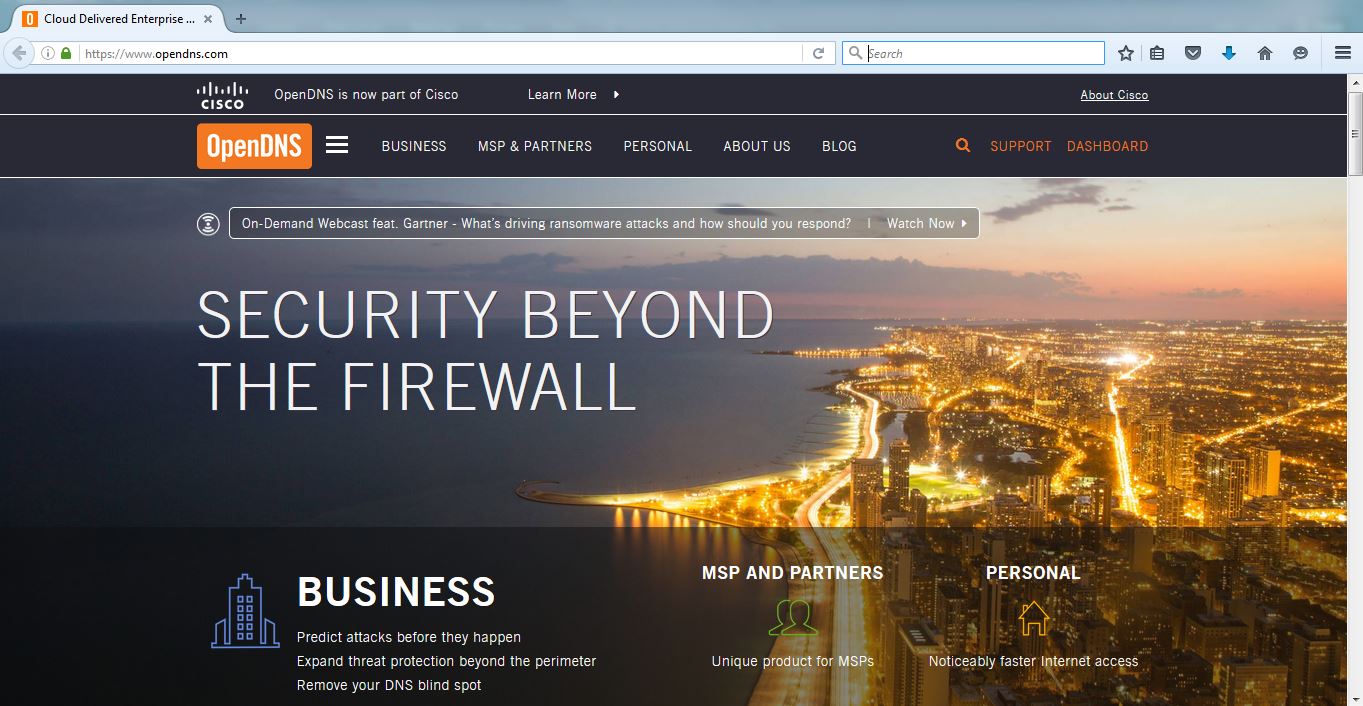Open the Firefox hamburger menu
1363x706 pixels.
[1343, 53]
